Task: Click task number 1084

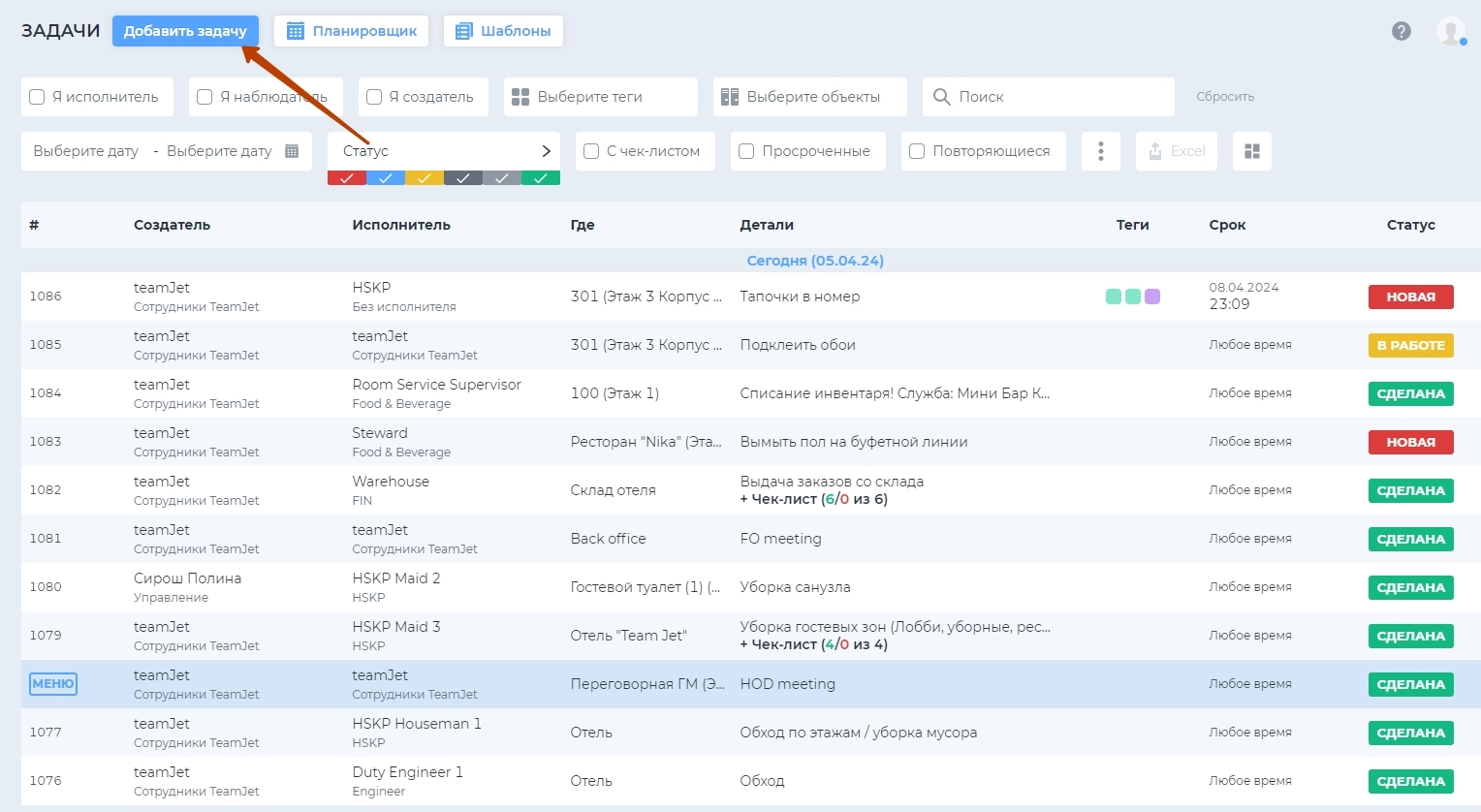Action: pos(46,393)
